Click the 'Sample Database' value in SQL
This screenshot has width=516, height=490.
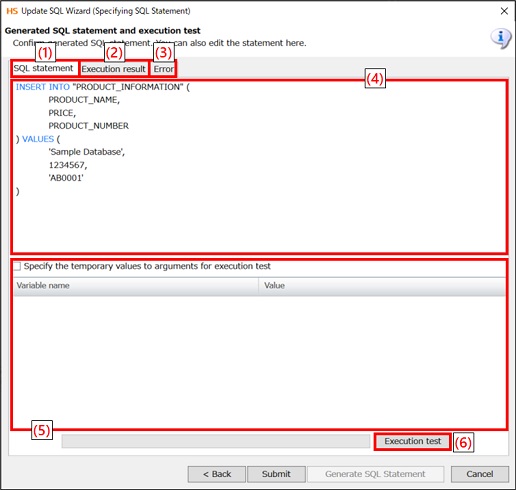87,152
